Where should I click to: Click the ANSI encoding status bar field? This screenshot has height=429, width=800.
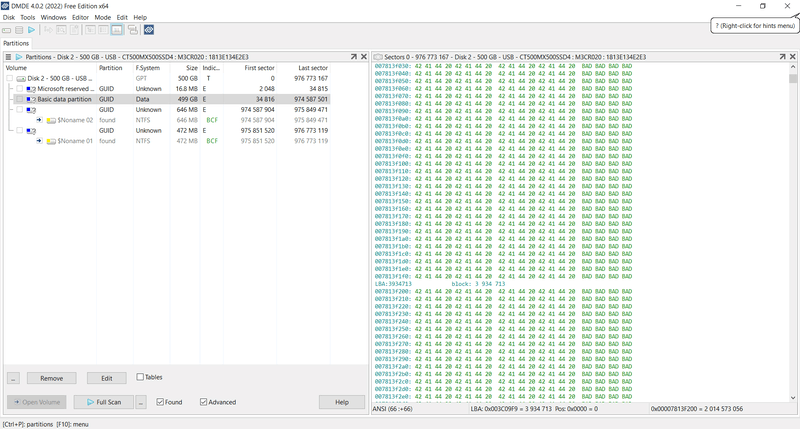coord(420,409)
